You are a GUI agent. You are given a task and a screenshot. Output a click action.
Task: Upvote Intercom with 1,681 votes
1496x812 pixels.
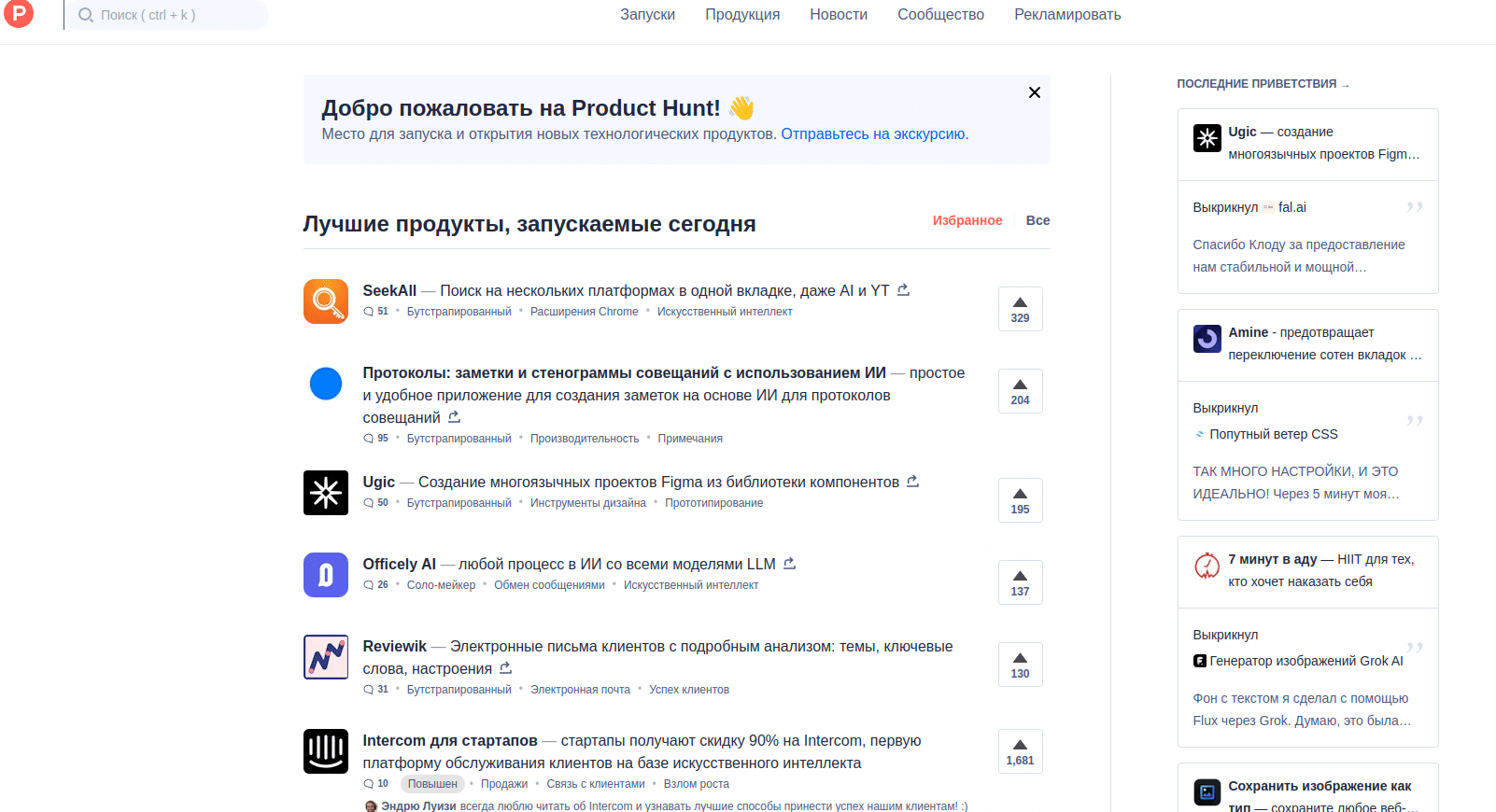pos(1020,751)
